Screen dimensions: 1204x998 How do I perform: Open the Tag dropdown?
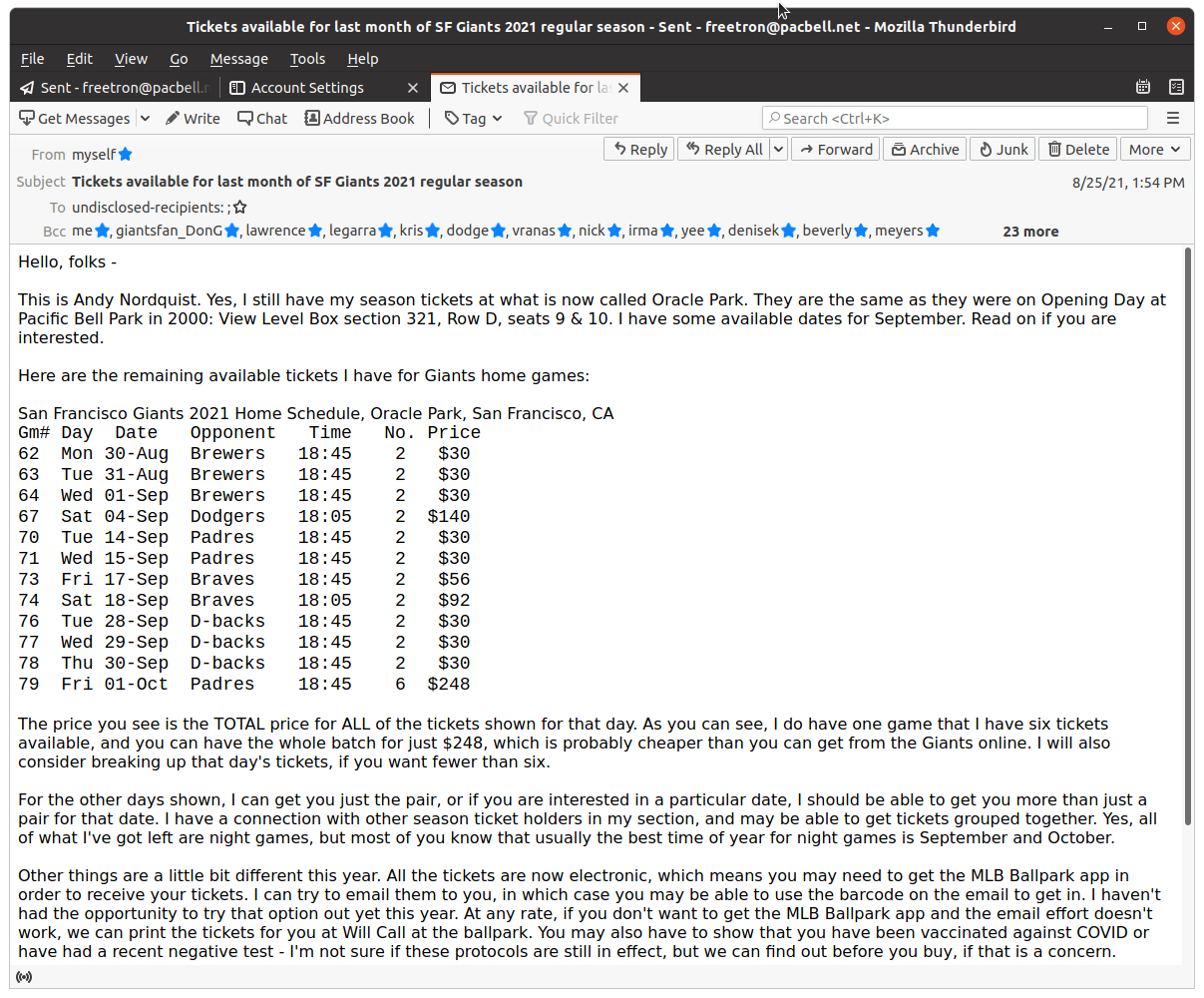coord(473,119)
